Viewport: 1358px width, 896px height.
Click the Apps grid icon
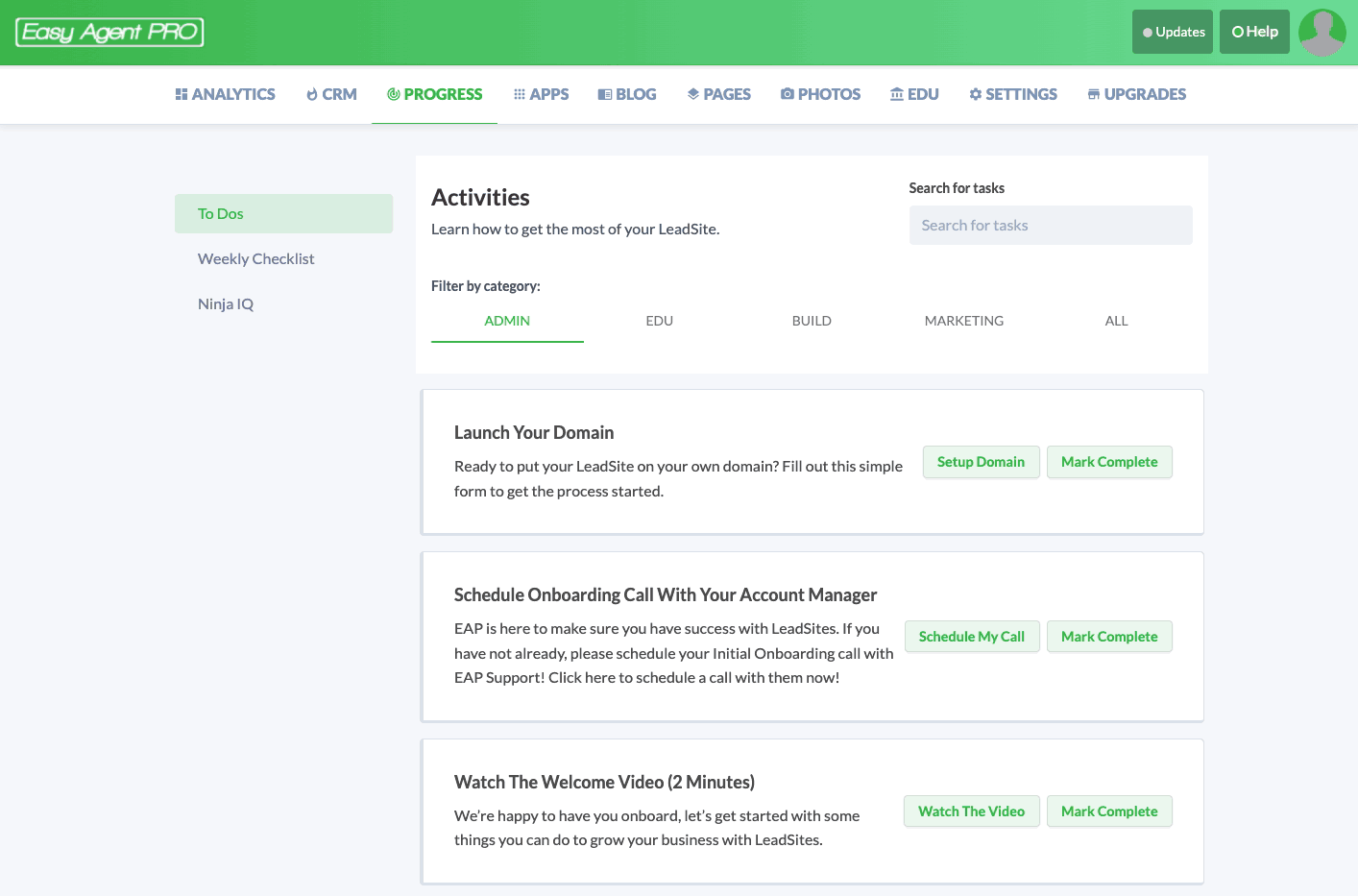click(x=520, y=94)
